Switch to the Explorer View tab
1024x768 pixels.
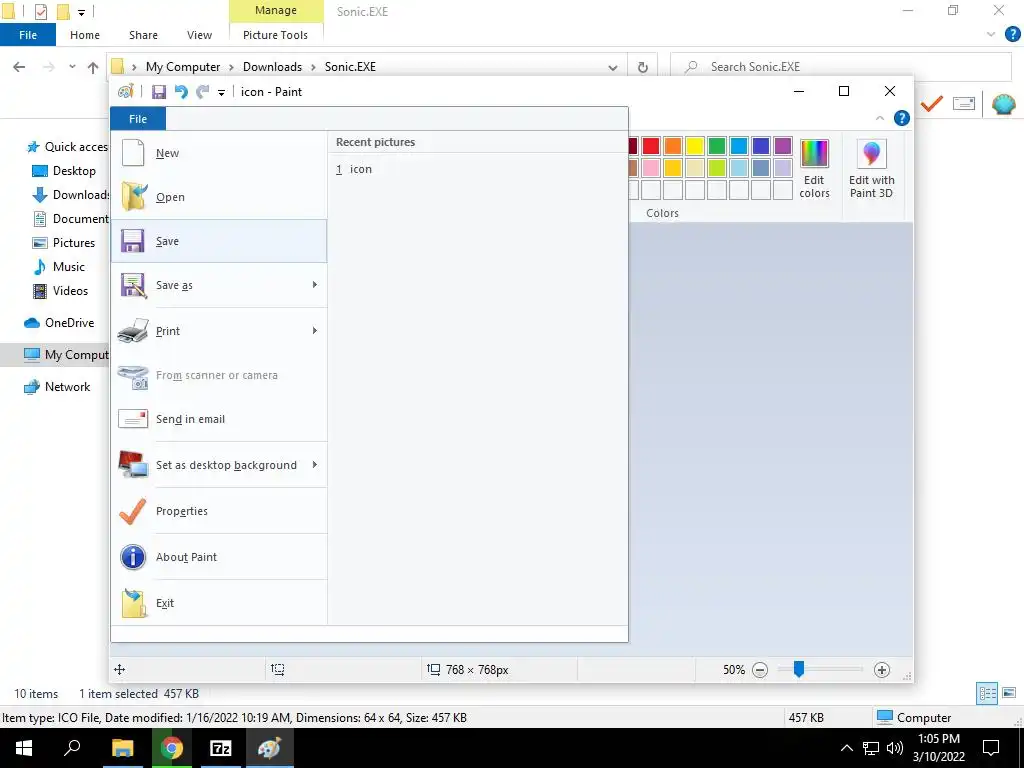[199, 35]
